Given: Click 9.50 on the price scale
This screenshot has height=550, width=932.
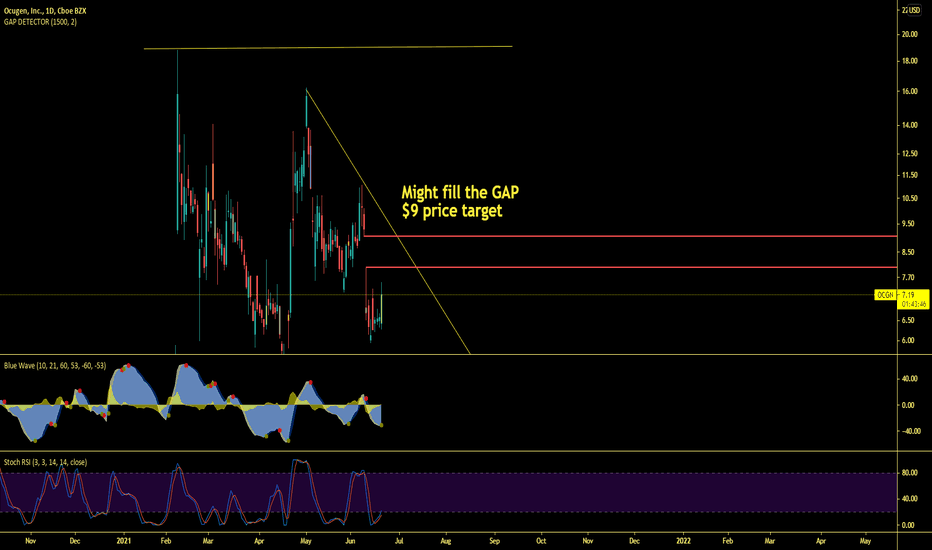Looking at the screenshot, I should (908, 224).
